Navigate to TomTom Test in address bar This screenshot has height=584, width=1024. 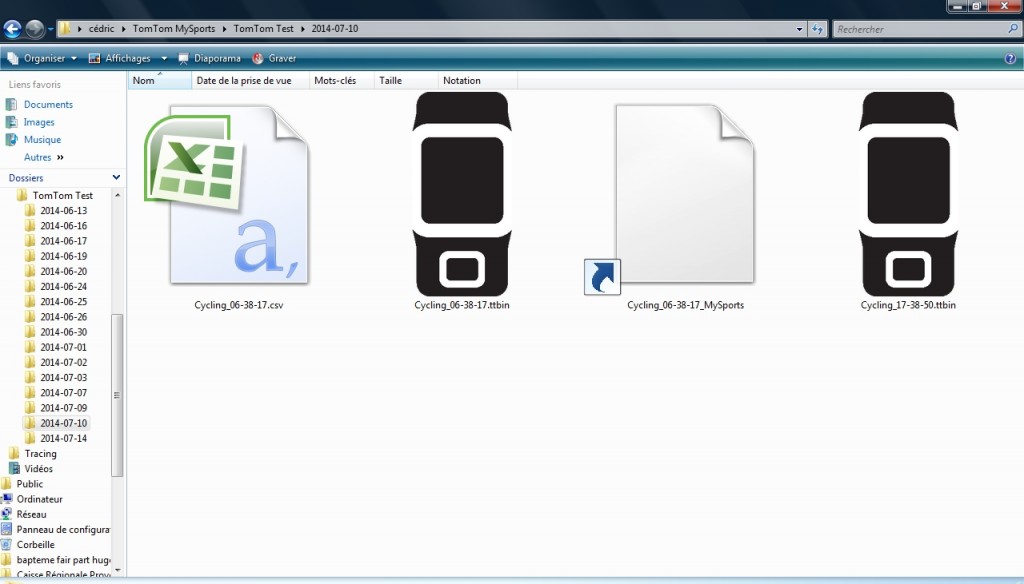point(263,29)
